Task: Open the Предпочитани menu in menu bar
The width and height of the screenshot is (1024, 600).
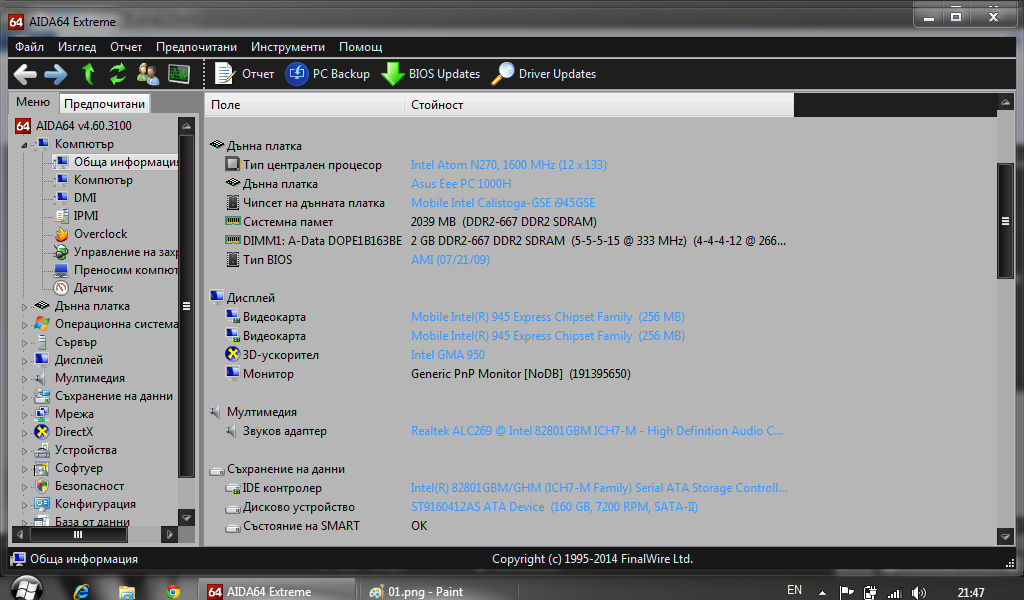Action: point(196,47)
